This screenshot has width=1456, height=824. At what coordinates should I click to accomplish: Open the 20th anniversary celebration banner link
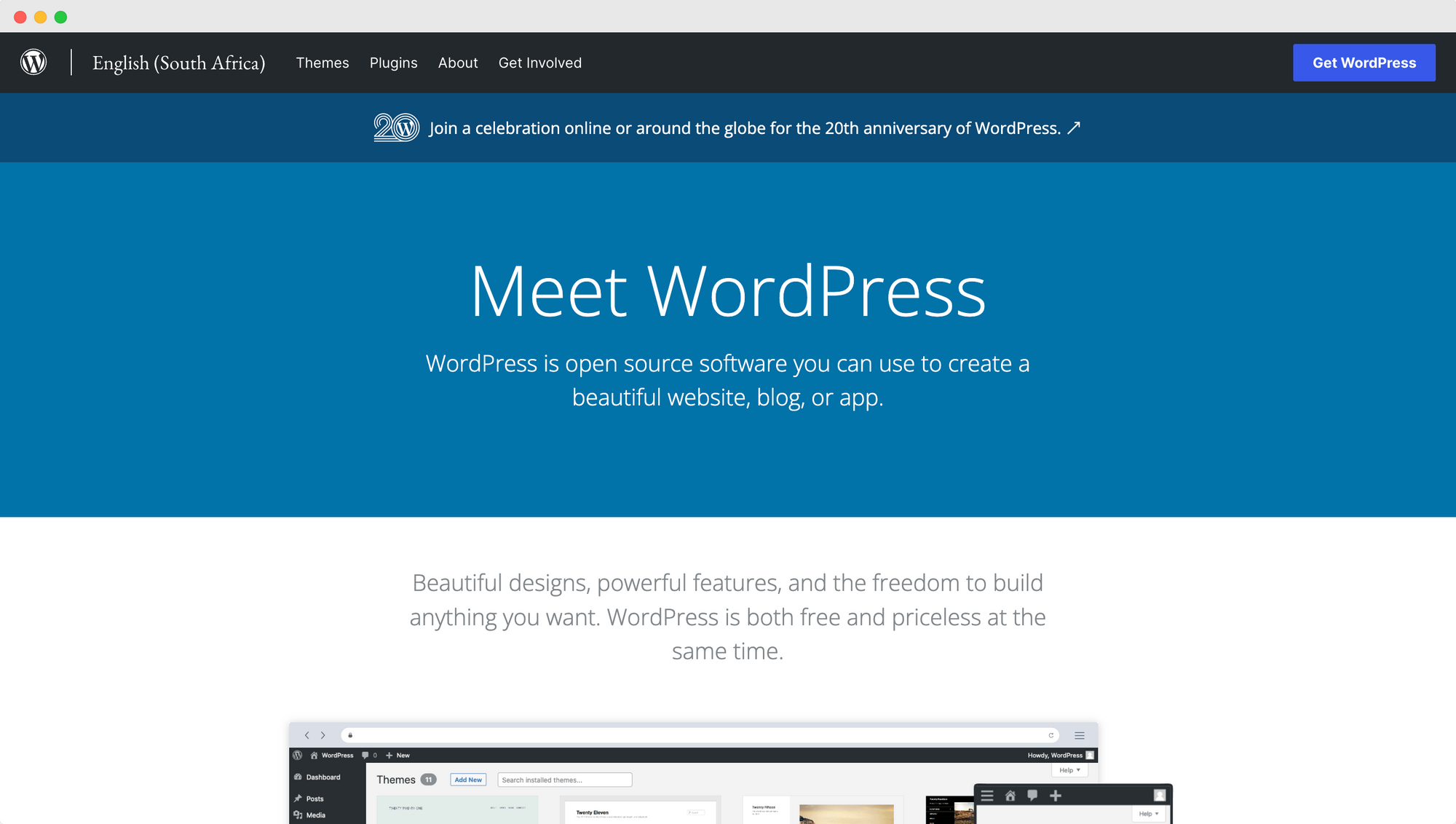coord(728,128)
